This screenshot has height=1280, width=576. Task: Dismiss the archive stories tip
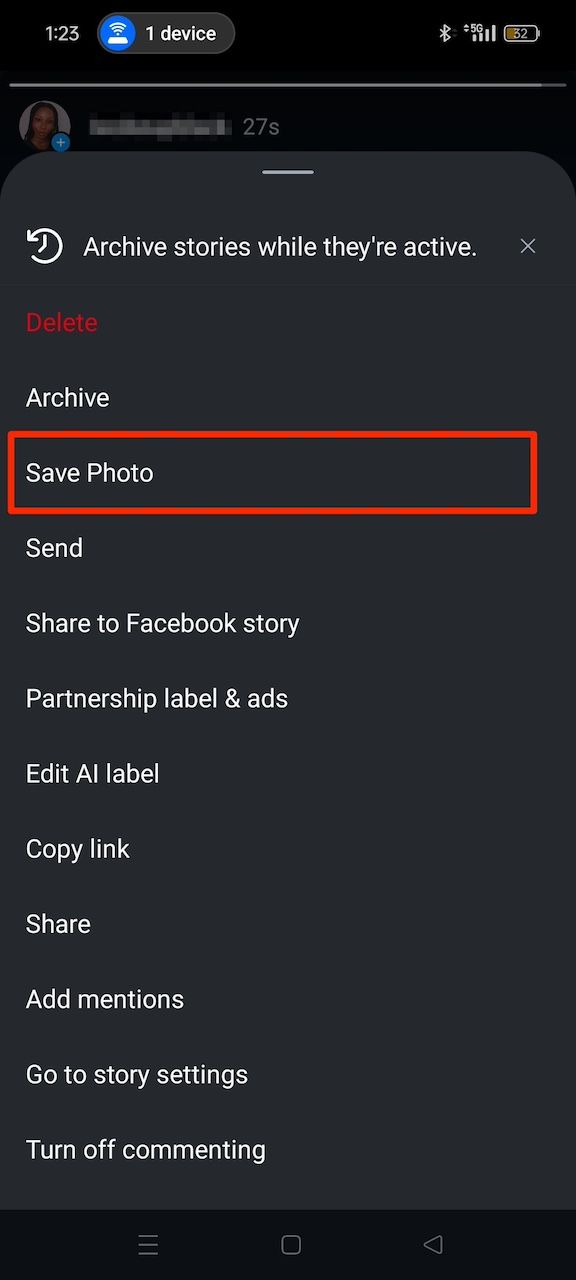point(528,246)
